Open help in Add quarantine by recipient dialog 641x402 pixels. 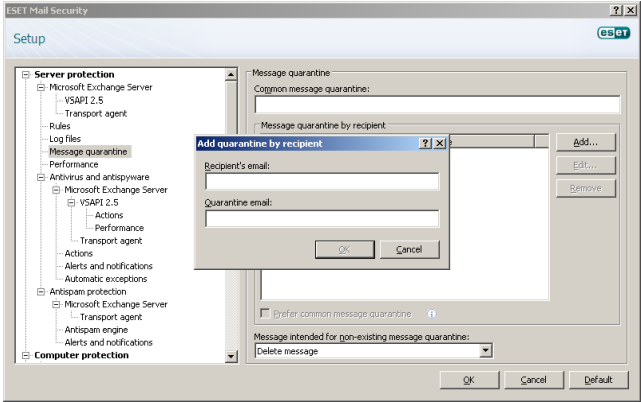tap(425, 143)
